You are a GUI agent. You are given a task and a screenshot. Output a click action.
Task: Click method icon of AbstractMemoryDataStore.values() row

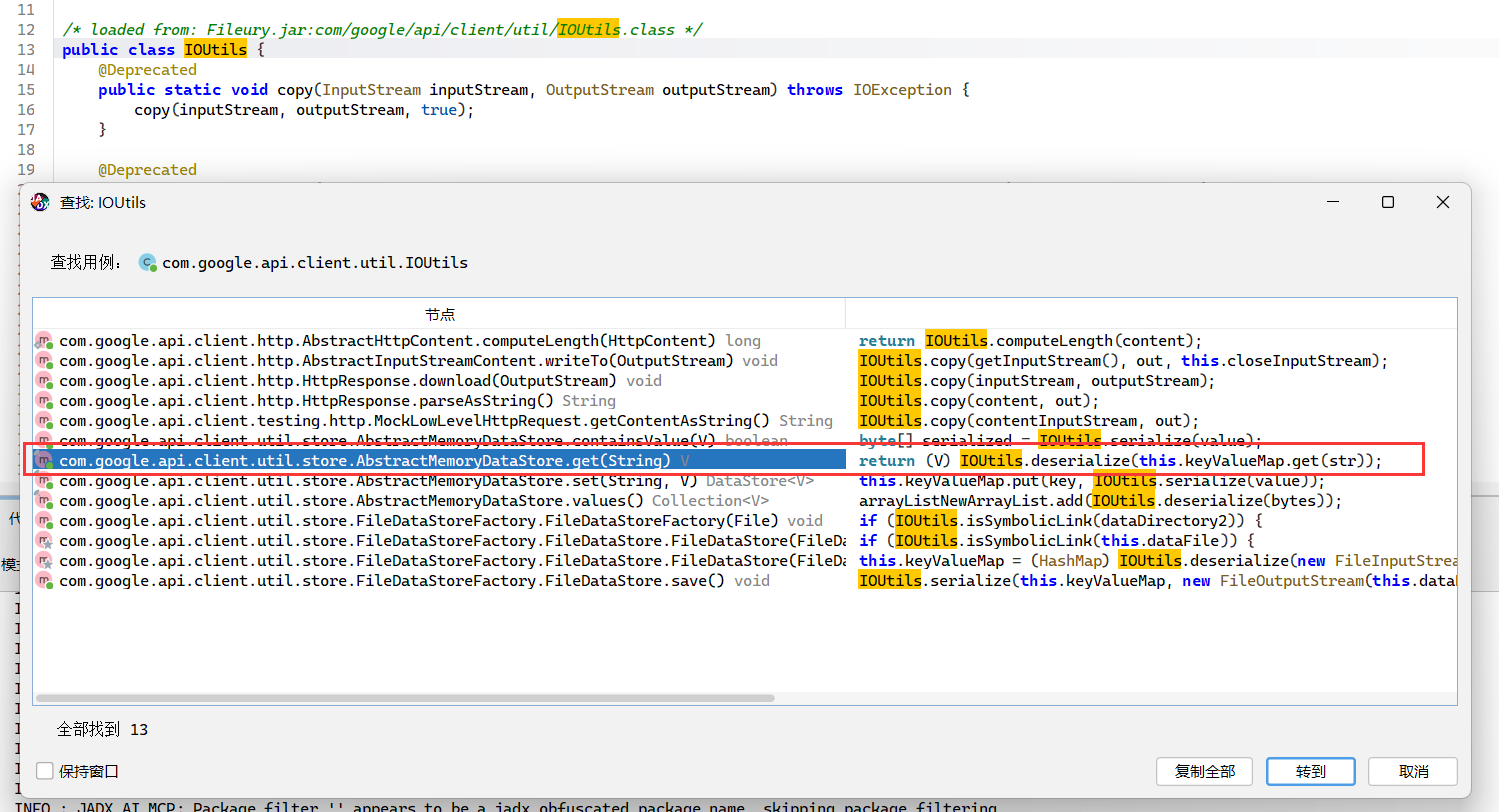pyautogui.click(x=44, y=501)
